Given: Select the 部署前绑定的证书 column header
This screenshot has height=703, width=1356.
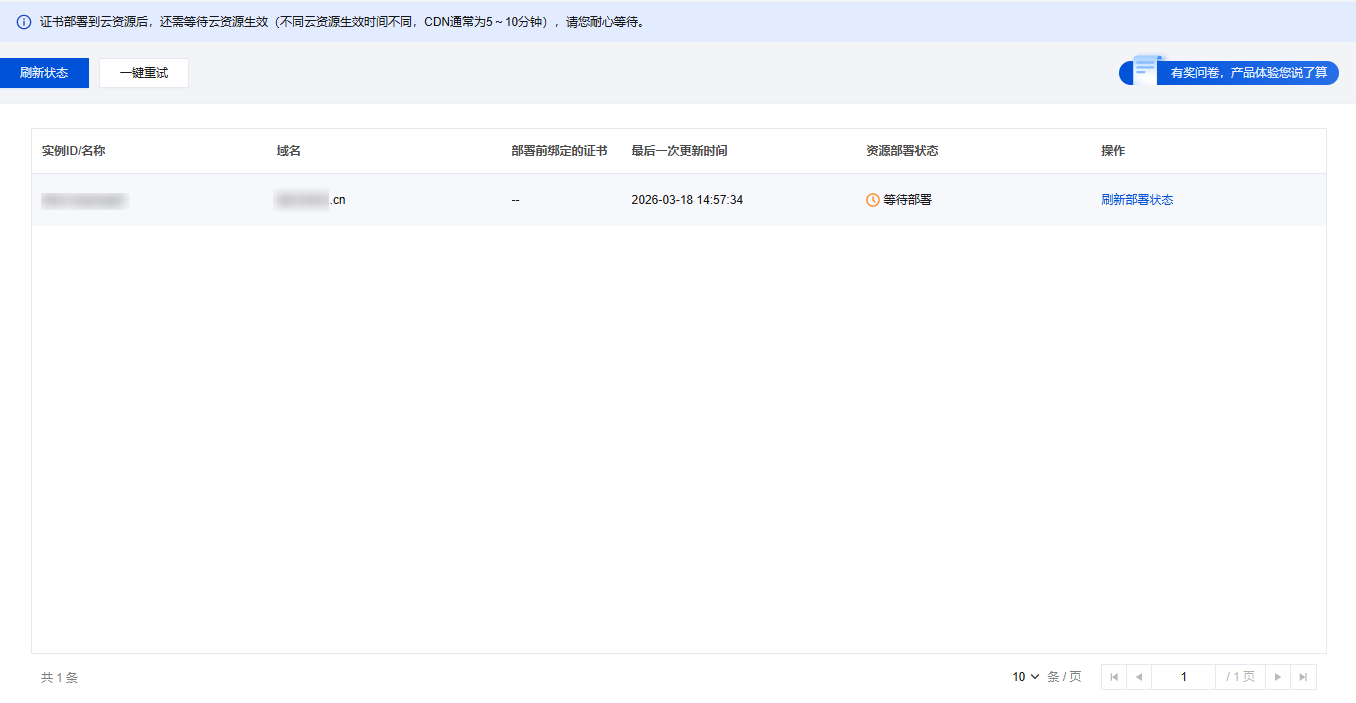Looking at the screenshot, I should [x=559, y=151].
